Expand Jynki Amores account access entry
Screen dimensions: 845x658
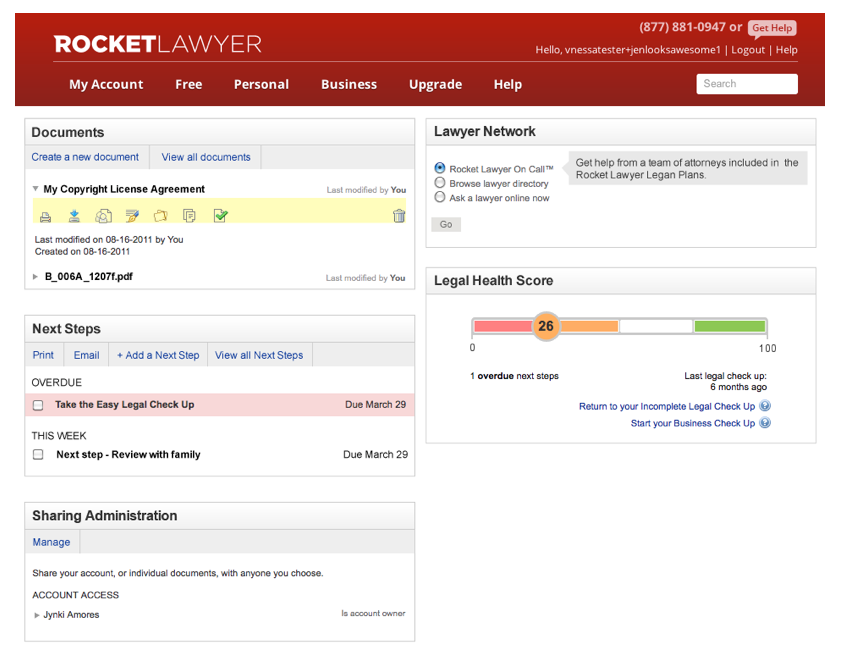tap(37, 615)
